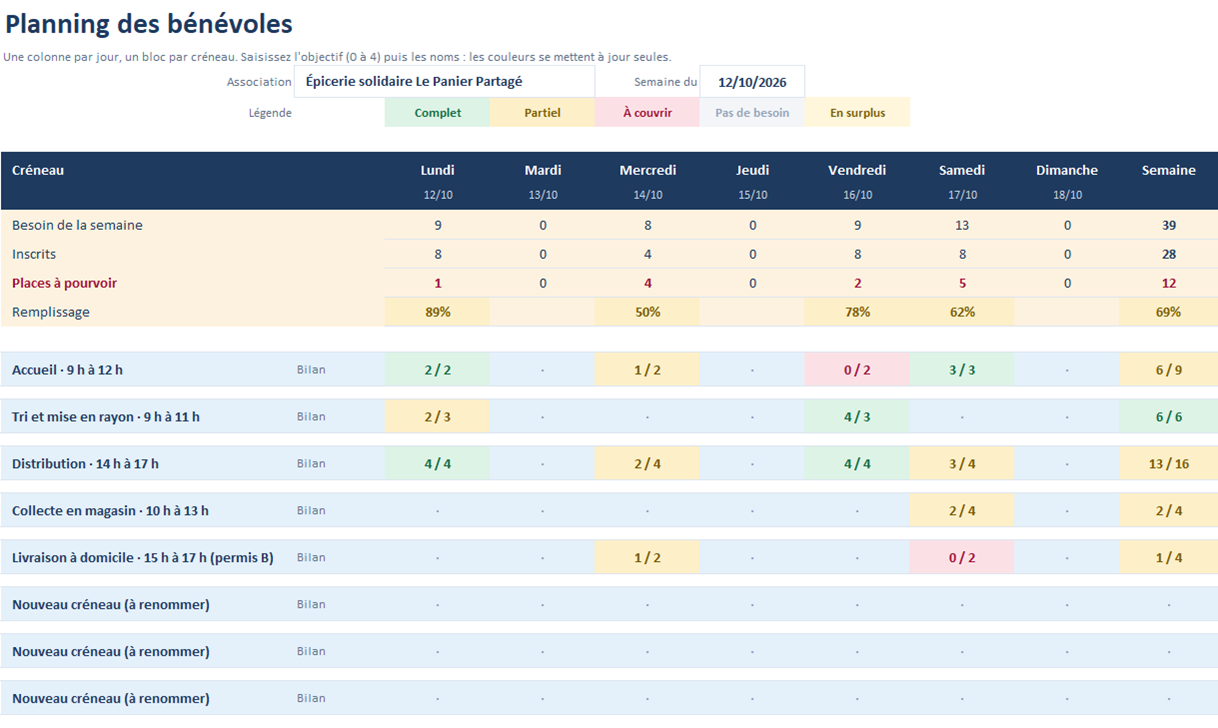Click Places à pourvoir weekly total 12
The width and height of the screenshot is (1218, 728).
click(1168, 283)
